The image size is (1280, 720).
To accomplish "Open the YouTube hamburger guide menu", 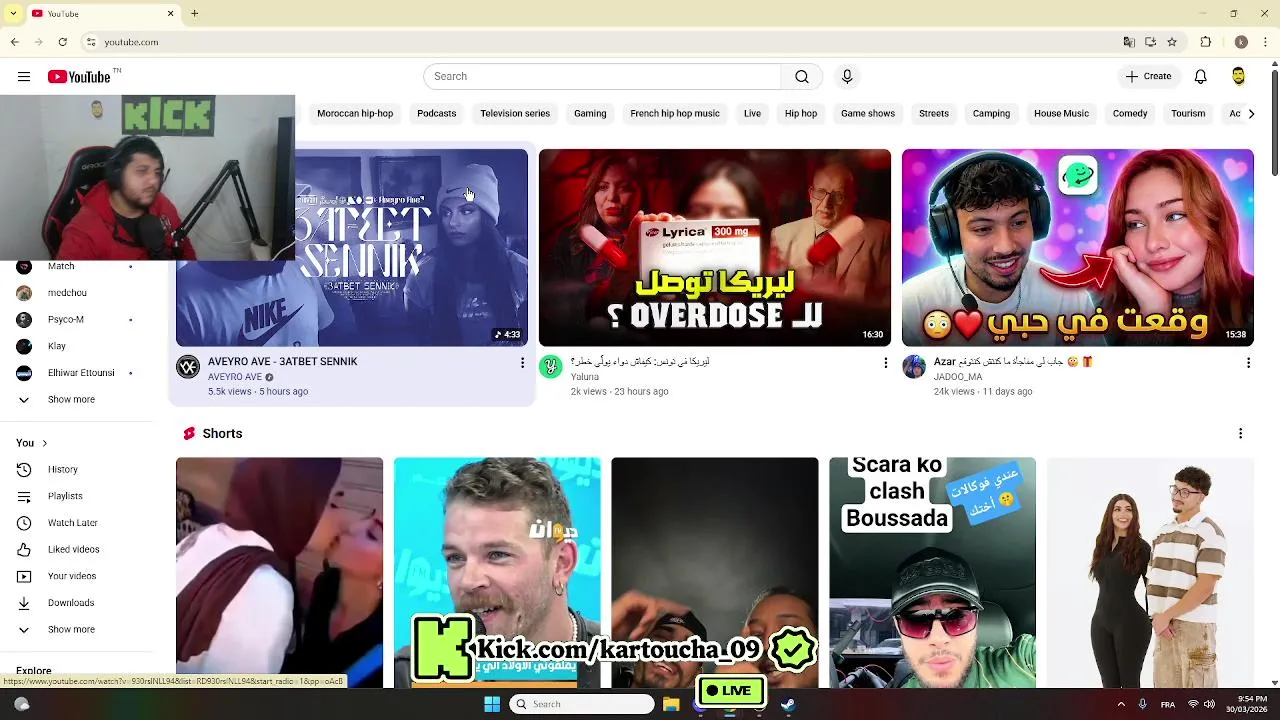I will (x=24, y=77).
